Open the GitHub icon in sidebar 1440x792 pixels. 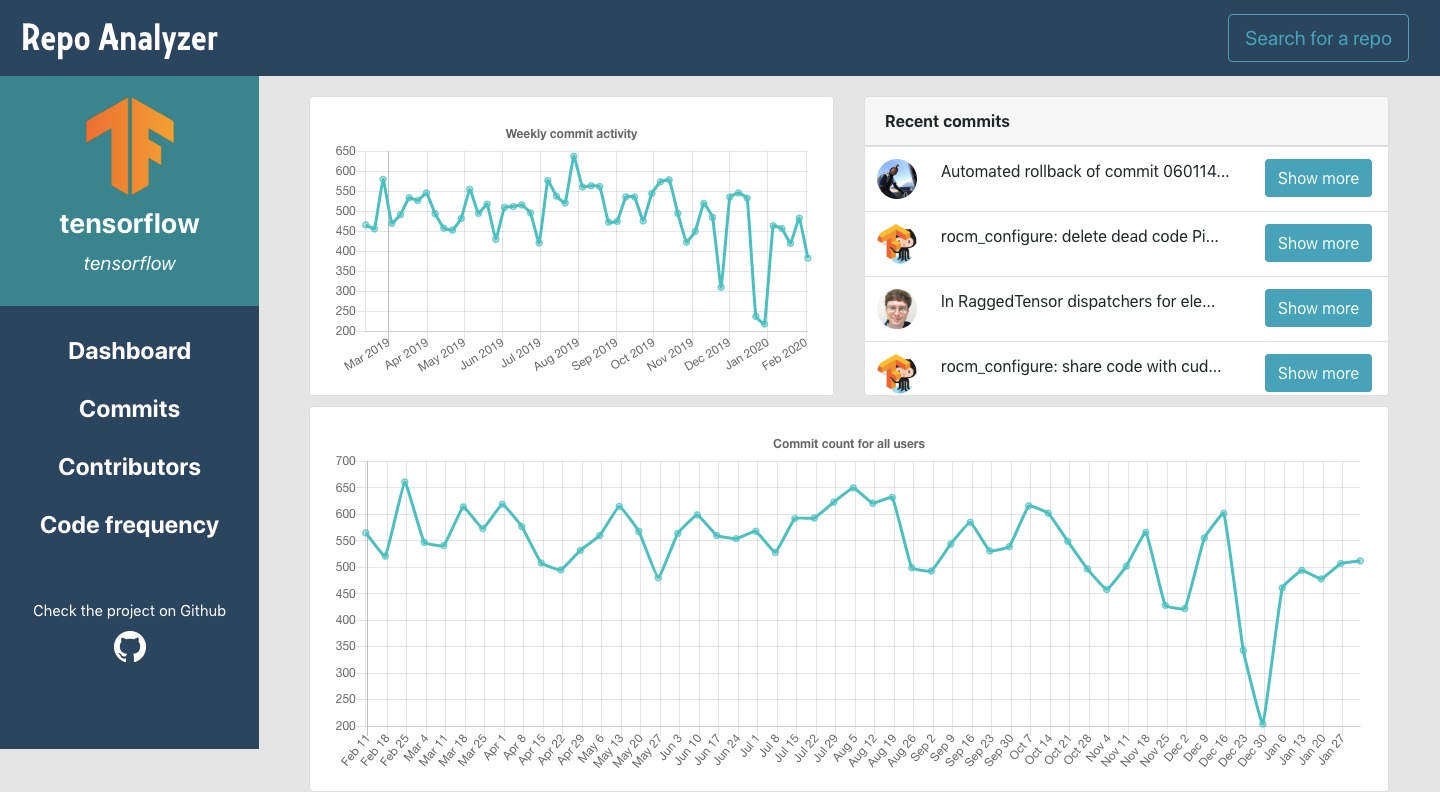click(x=129, y=647)
